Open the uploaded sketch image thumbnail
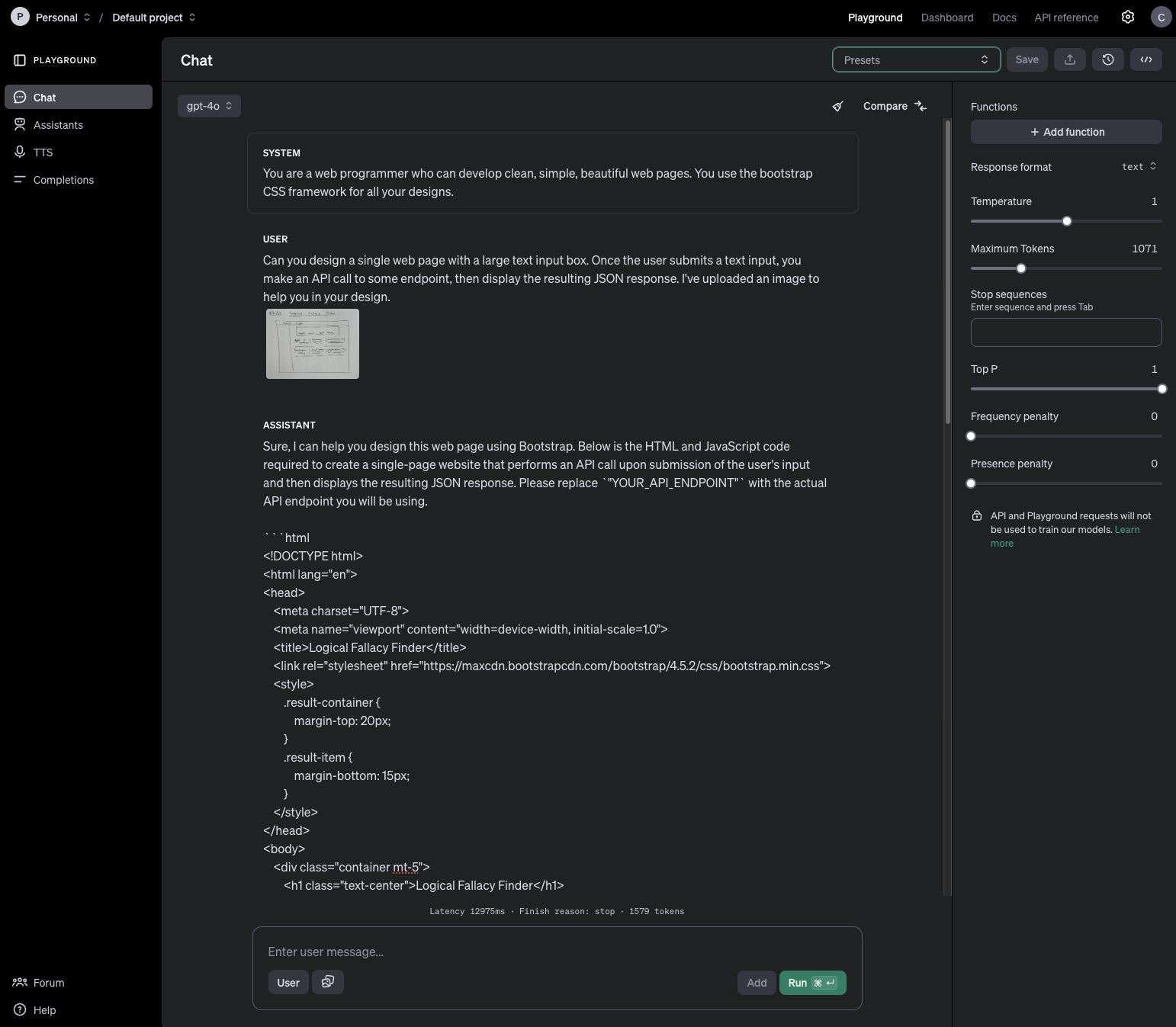Image resolution: width=1176 pixels, height=1027 pixels. coord(313,344)
